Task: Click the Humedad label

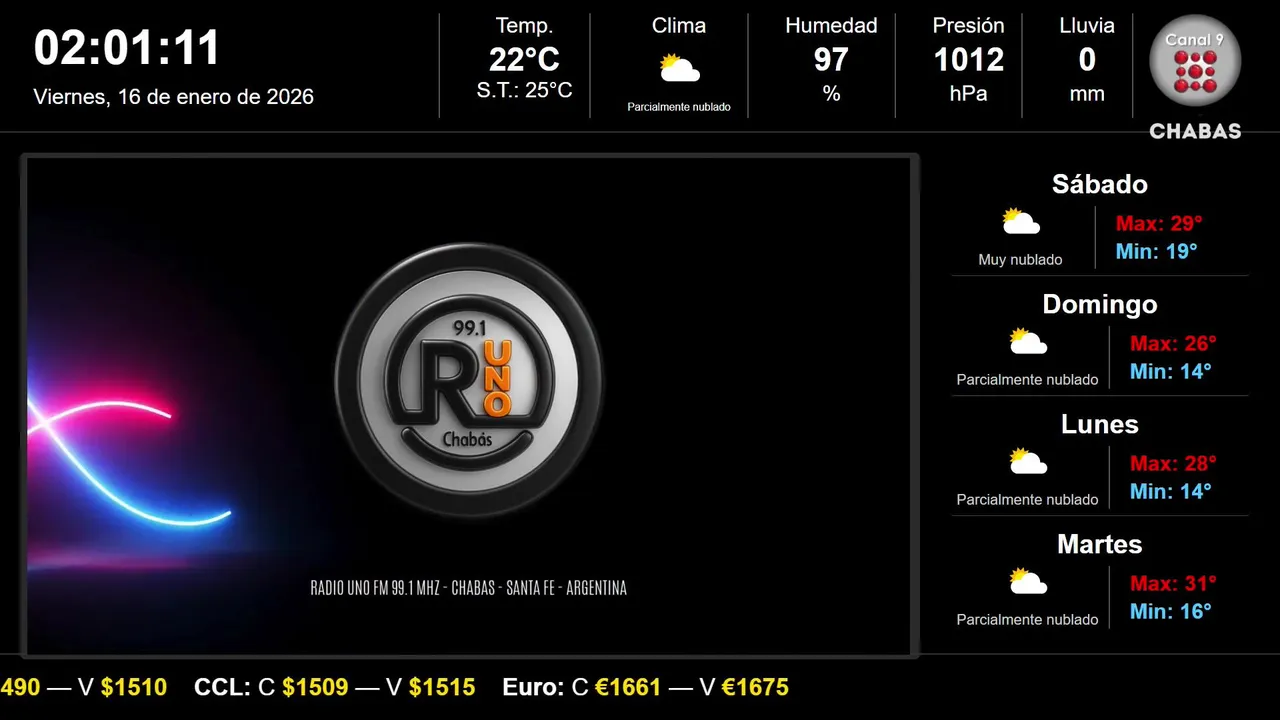Action: (x=831, y=26)
